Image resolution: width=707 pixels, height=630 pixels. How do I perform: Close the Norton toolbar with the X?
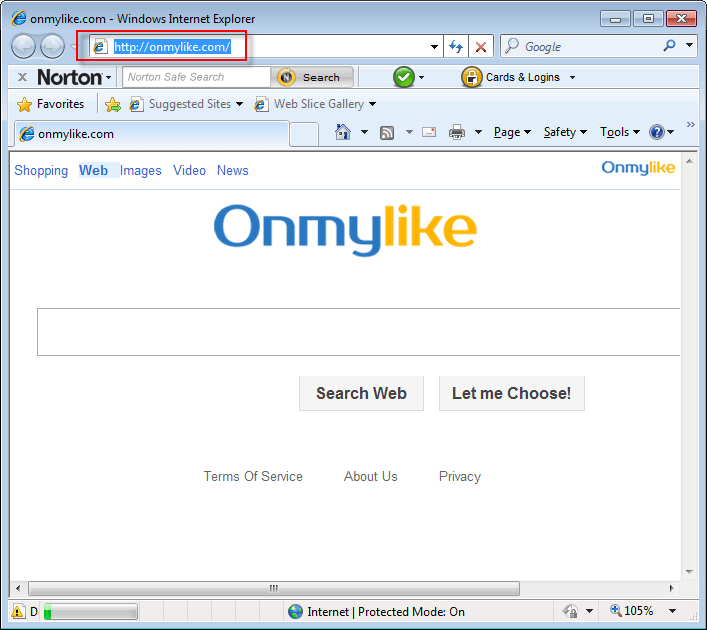pyautogui.click(x=22, y=77)
